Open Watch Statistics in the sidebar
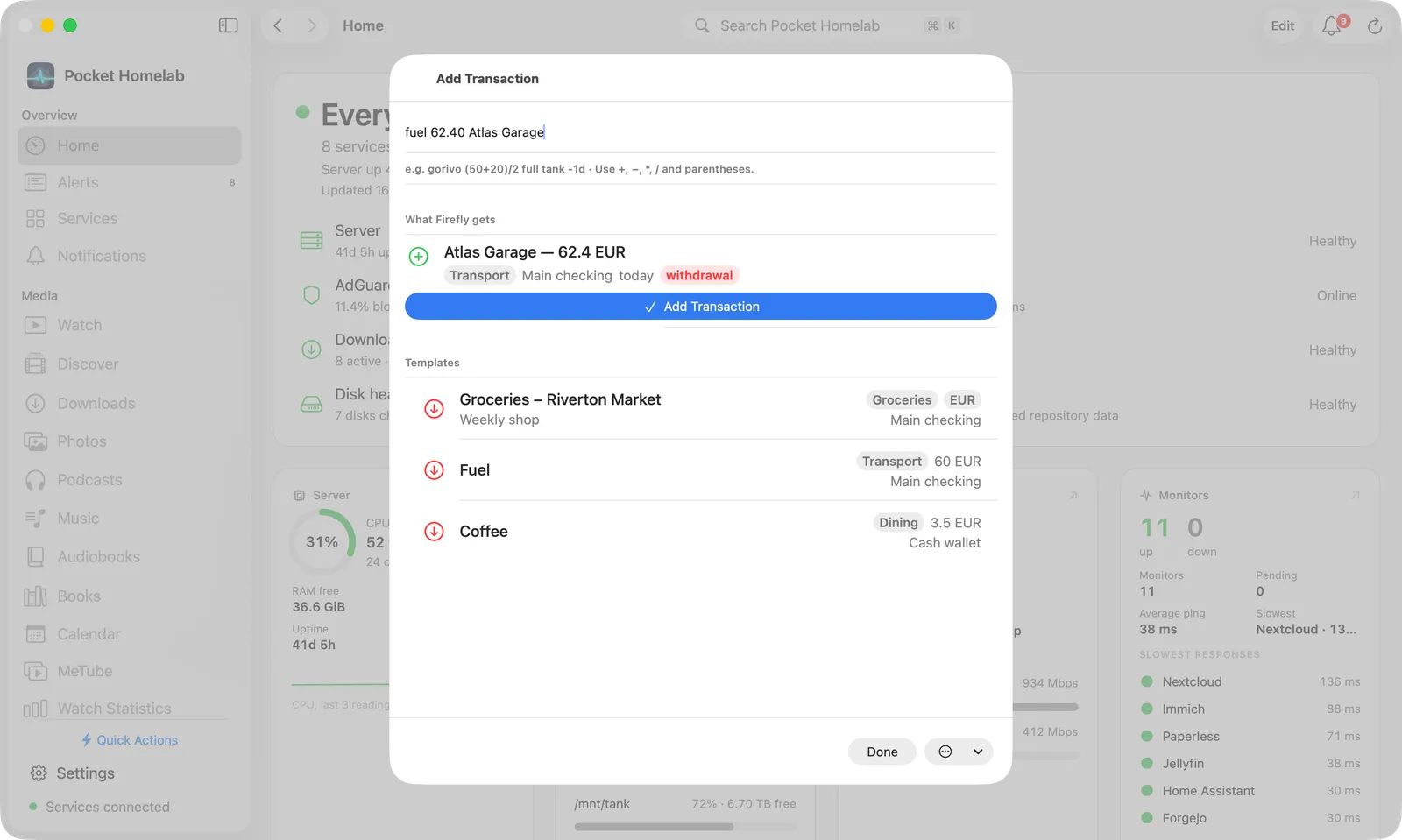Viewport: 1402px width, 840px height. tap(130, 709)
